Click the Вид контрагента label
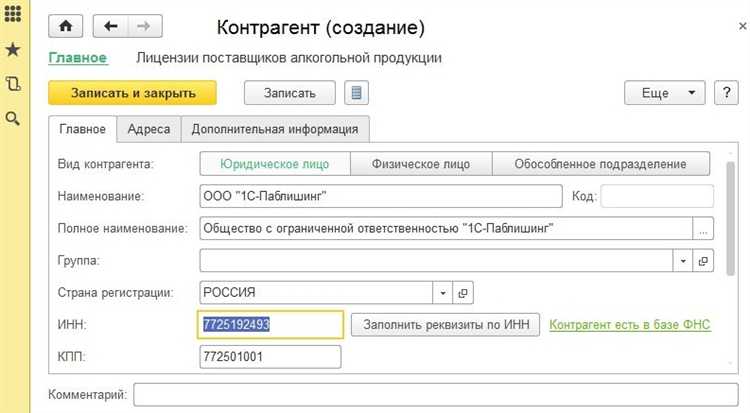750x413 pixels. 105,164
